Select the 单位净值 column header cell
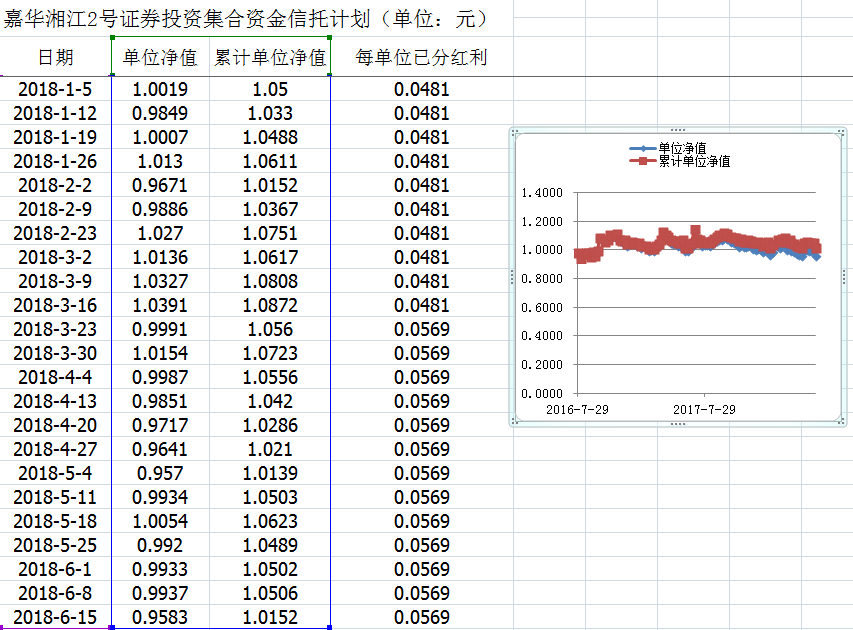This screenshot has height=630, width=853. [x=160, y=58]
